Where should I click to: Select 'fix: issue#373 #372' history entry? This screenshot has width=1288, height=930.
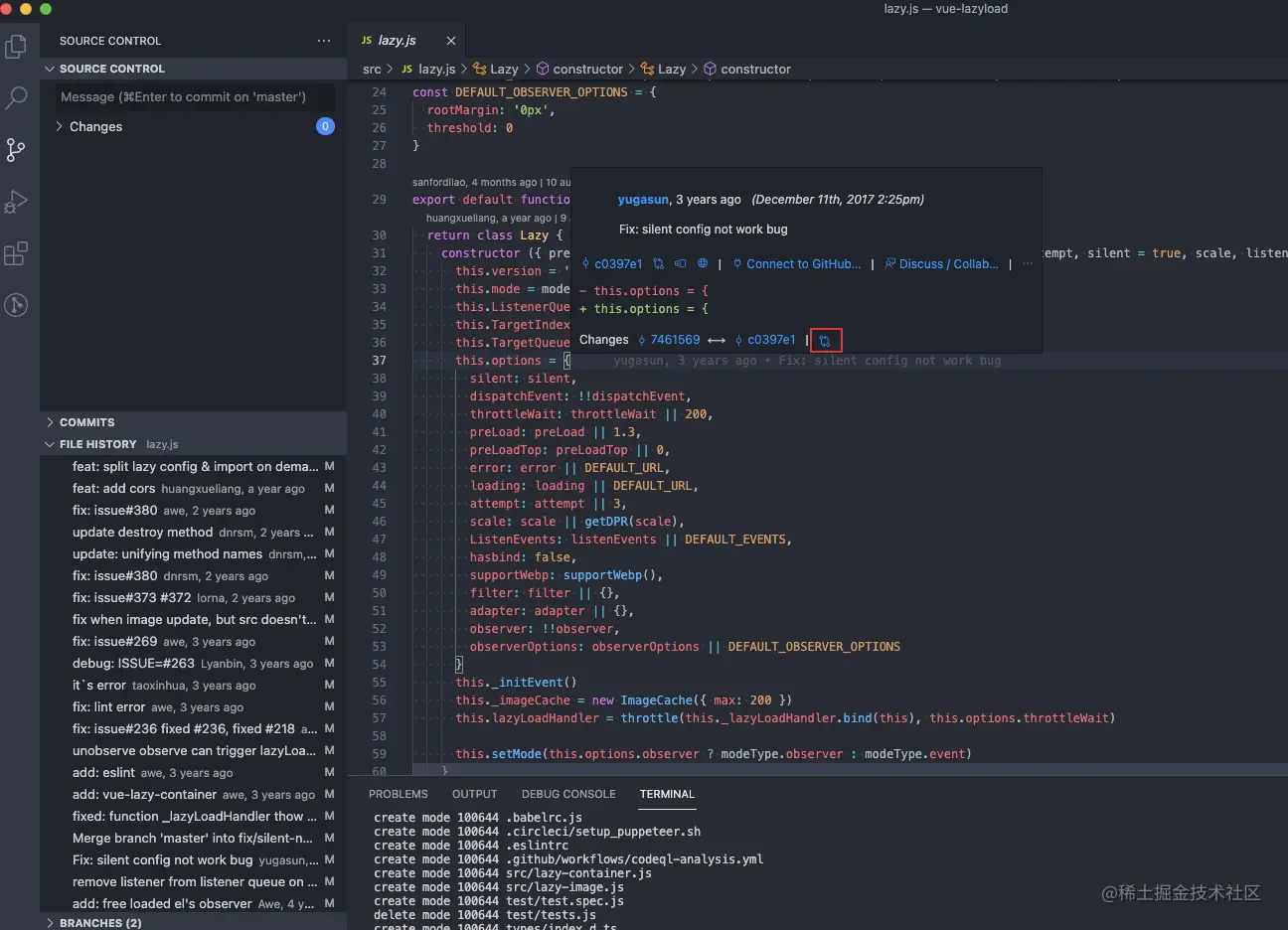click(193, 598)
